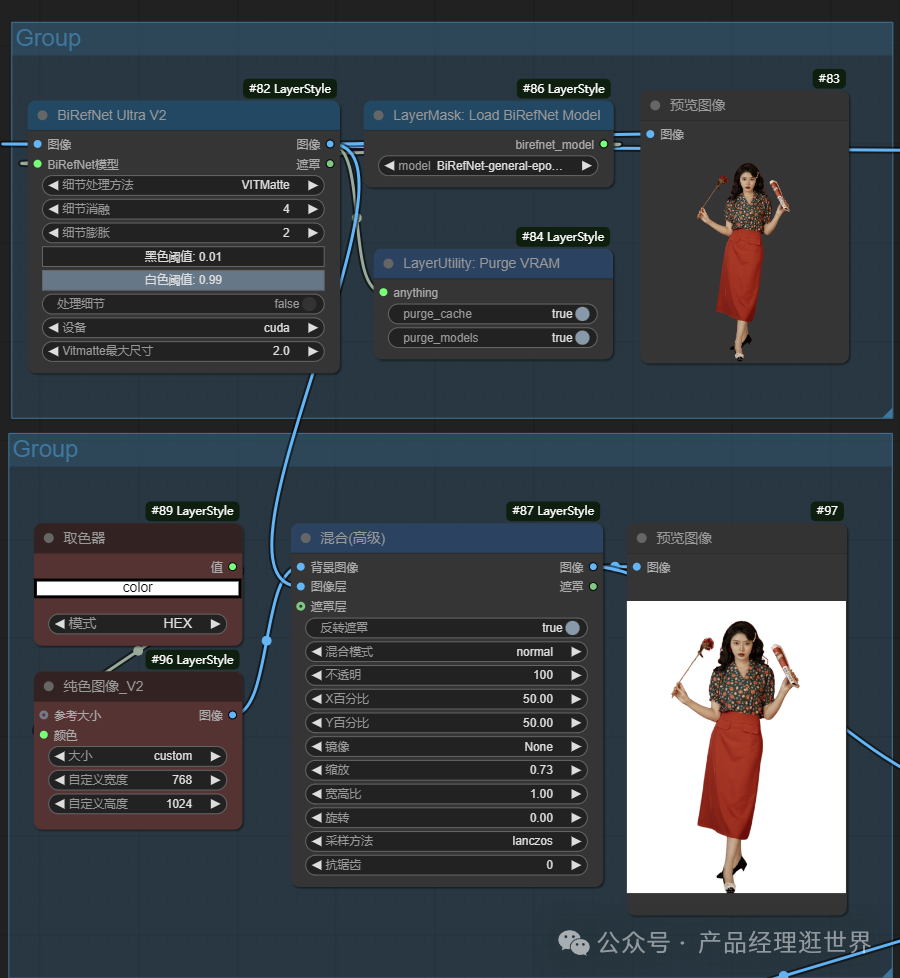Decrease 缩放 0.73 with left arrow
This screenshot has height=978, width=900.
click(x=317, y=770)
